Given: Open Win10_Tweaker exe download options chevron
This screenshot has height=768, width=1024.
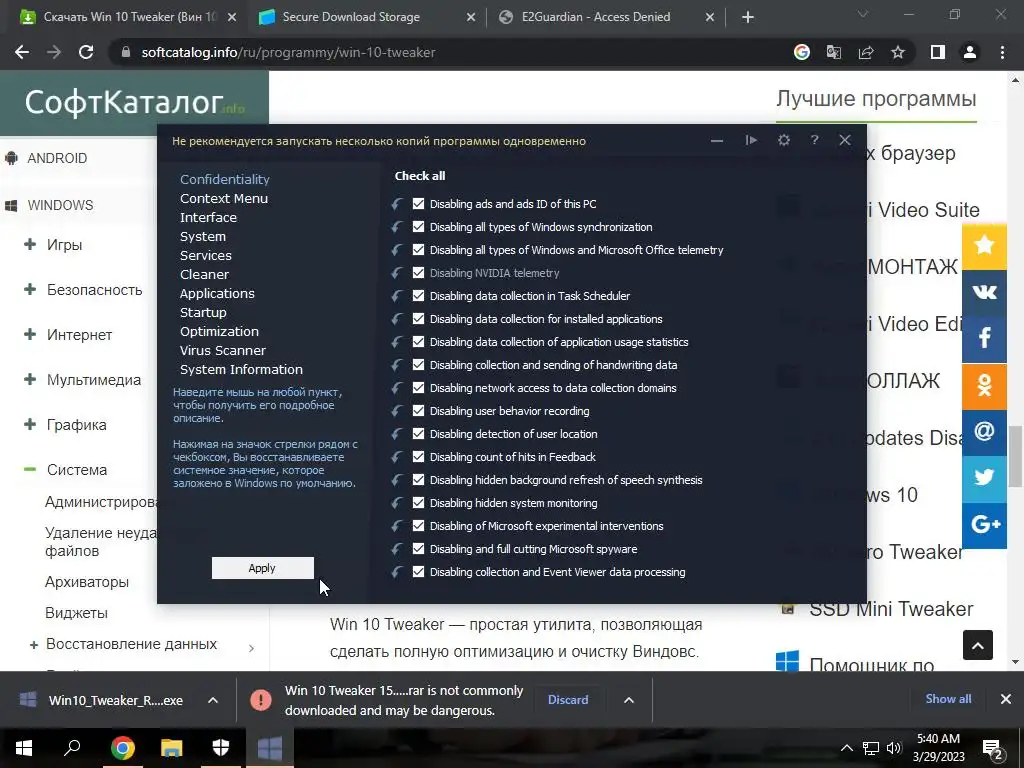Looking at the screenshot, I should point(212,700).
